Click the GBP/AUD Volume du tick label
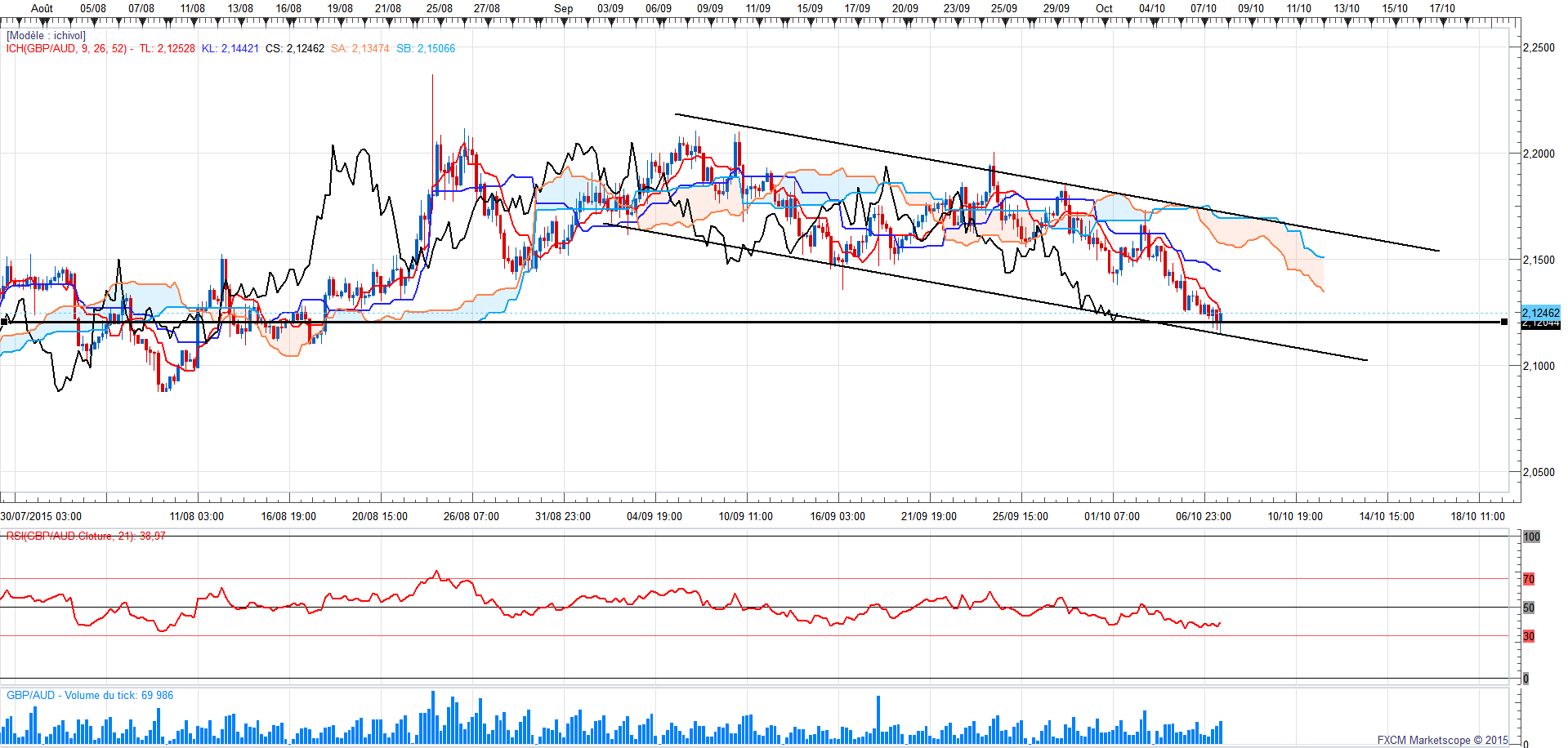 click(x=90, y=696)
